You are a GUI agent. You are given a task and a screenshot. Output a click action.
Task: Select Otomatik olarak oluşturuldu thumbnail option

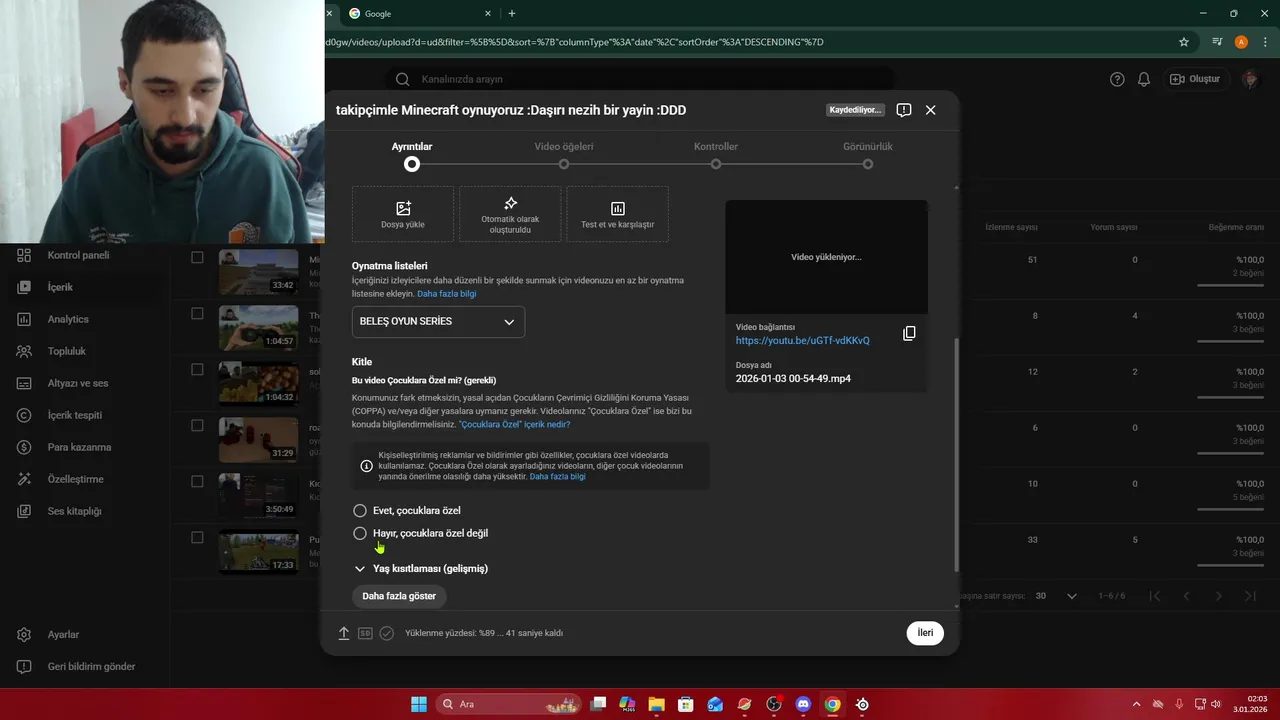click(x=510, y=214)
